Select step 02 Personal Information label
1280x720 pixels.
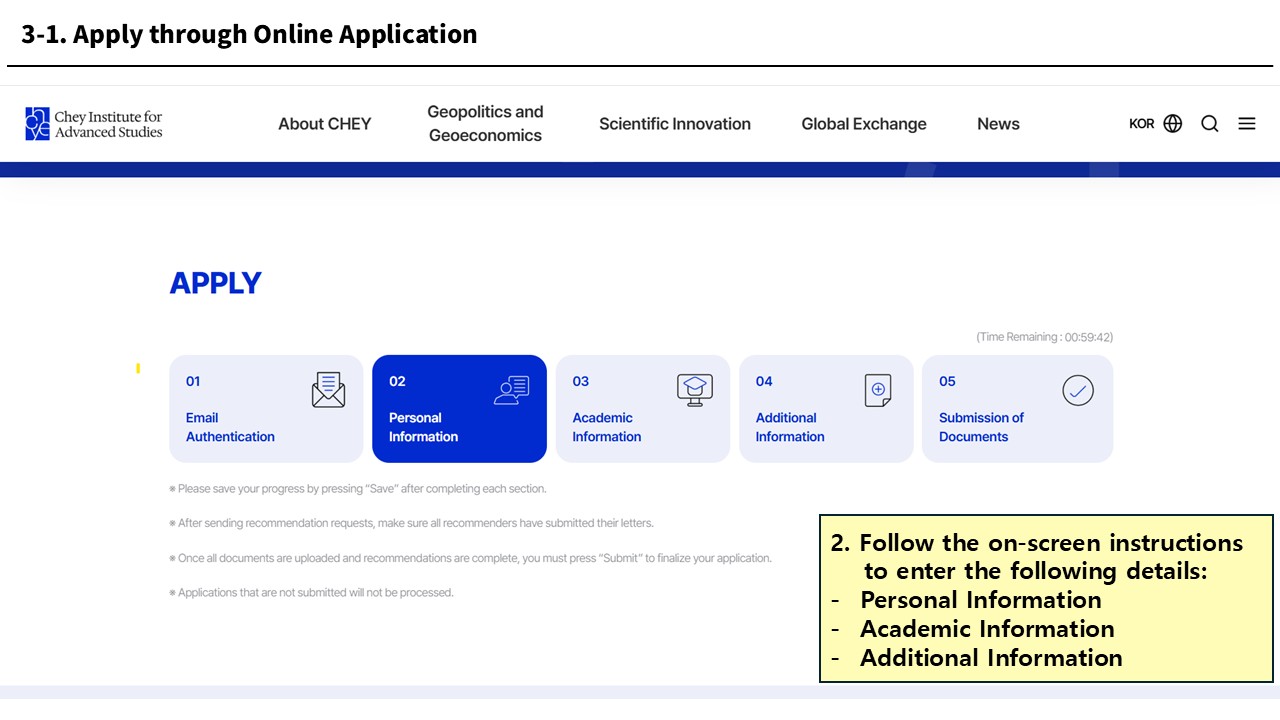(423, 427)
